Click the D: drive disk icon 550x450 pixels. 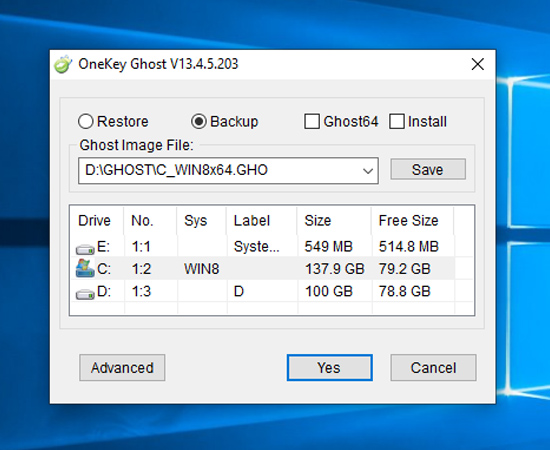85,294
